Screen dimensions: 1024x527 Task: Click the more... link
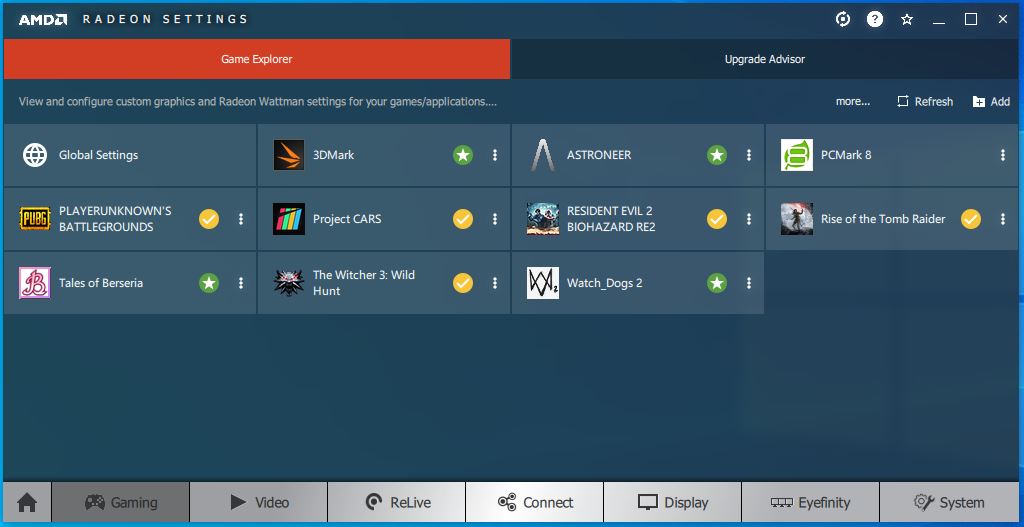click(853, 101)
